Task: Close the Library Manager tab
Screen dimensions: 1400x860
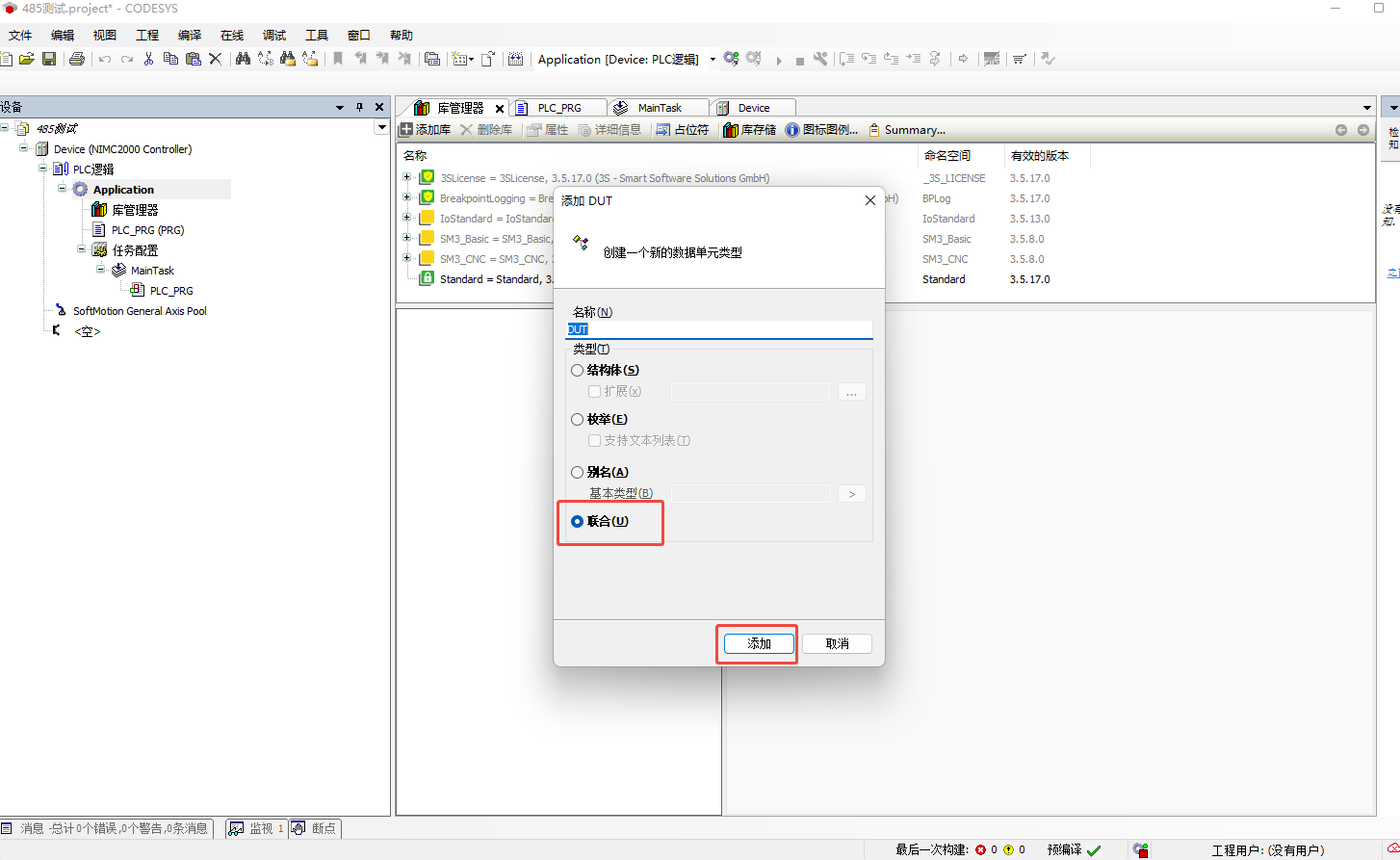Action: [x=500, y=108]
